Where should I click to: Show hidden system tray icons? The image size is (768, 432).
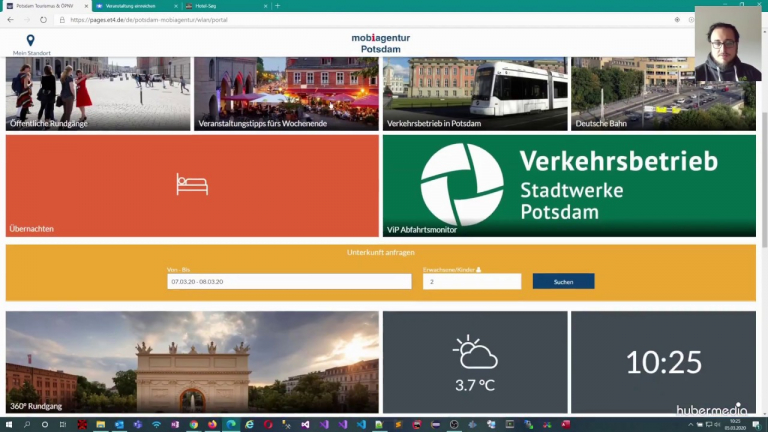point(691,425)
